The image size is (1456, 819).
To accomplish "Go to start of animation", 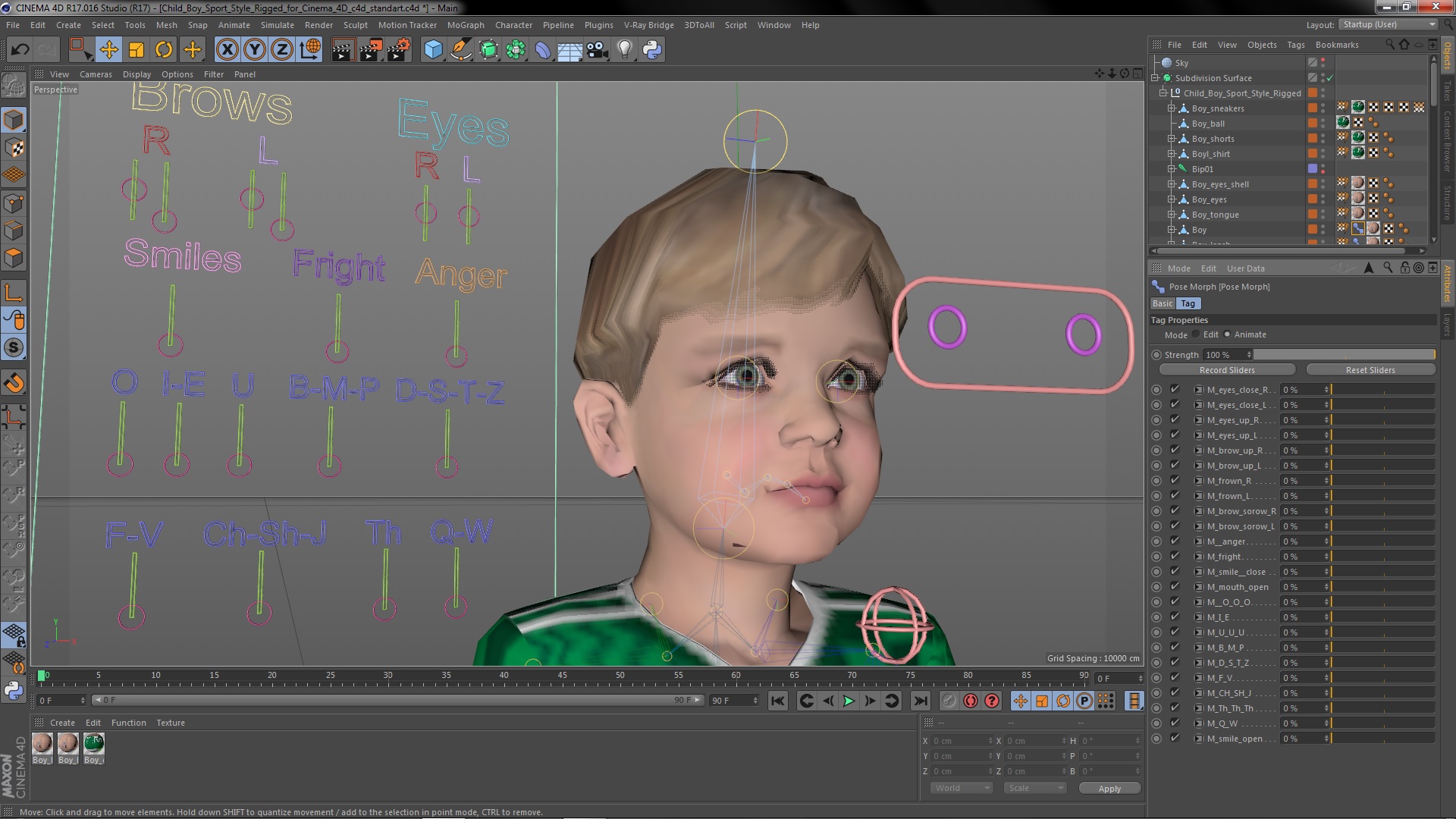I will pyautogui.click(x=777, y=701).
